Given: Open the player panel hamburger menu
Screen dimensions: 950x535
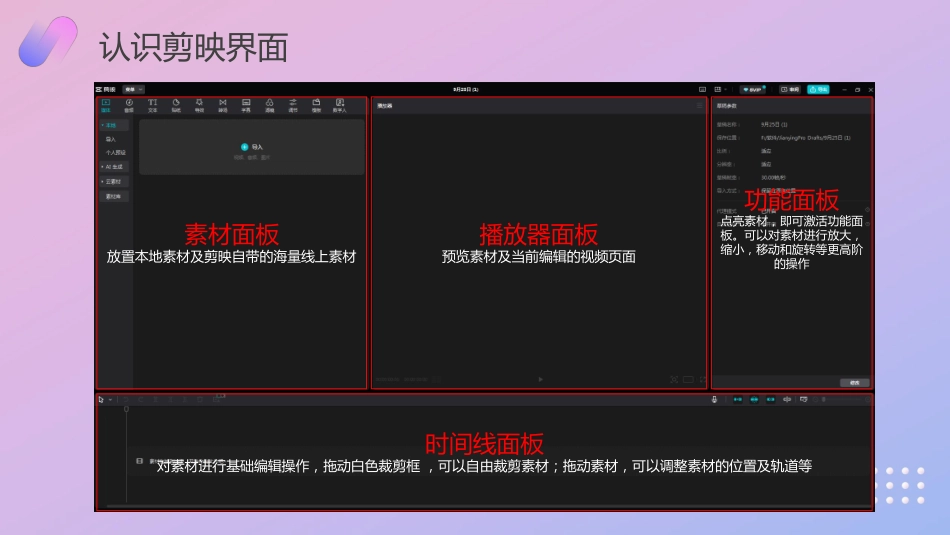Looking at the screenshot, I should pos(700,105).
